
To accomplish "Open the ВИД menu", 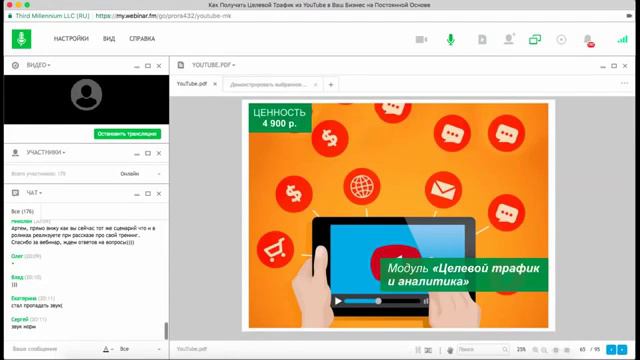I will (109, 39).
